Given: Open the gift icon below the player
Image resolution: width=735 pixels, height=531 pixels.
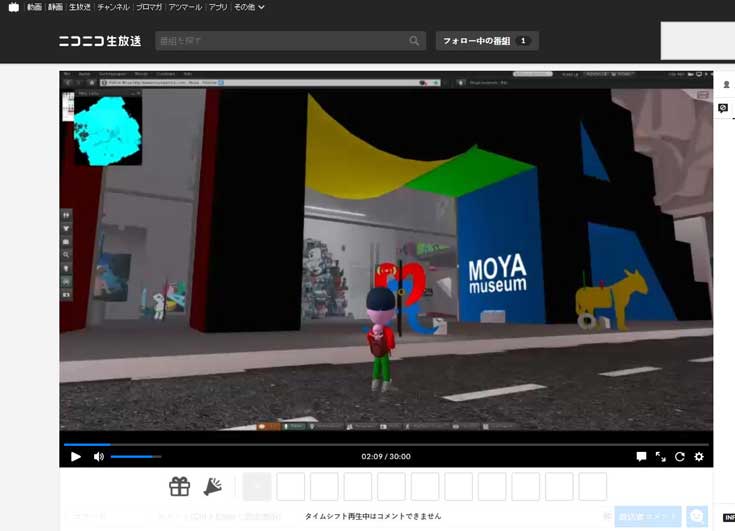Looking at the screenshot, I should (179, 487).
